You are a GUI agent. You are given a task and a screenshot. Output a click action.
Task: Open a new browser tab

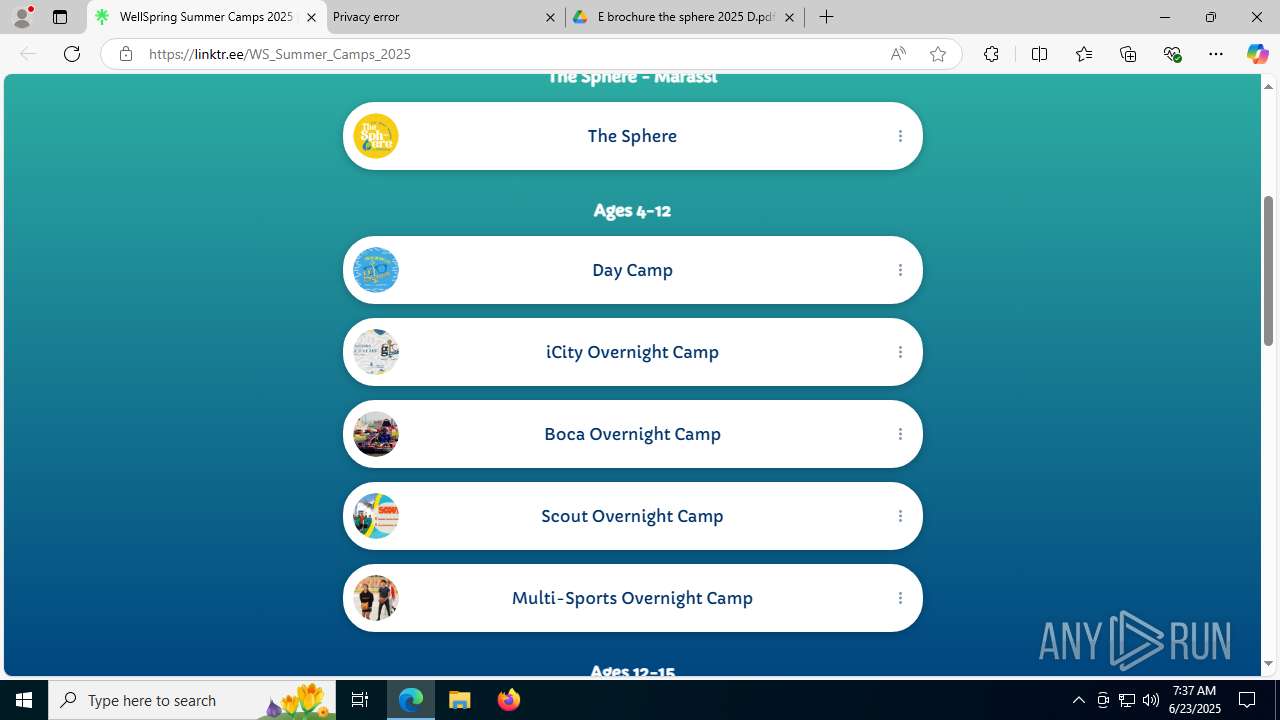tap(827, 17)
